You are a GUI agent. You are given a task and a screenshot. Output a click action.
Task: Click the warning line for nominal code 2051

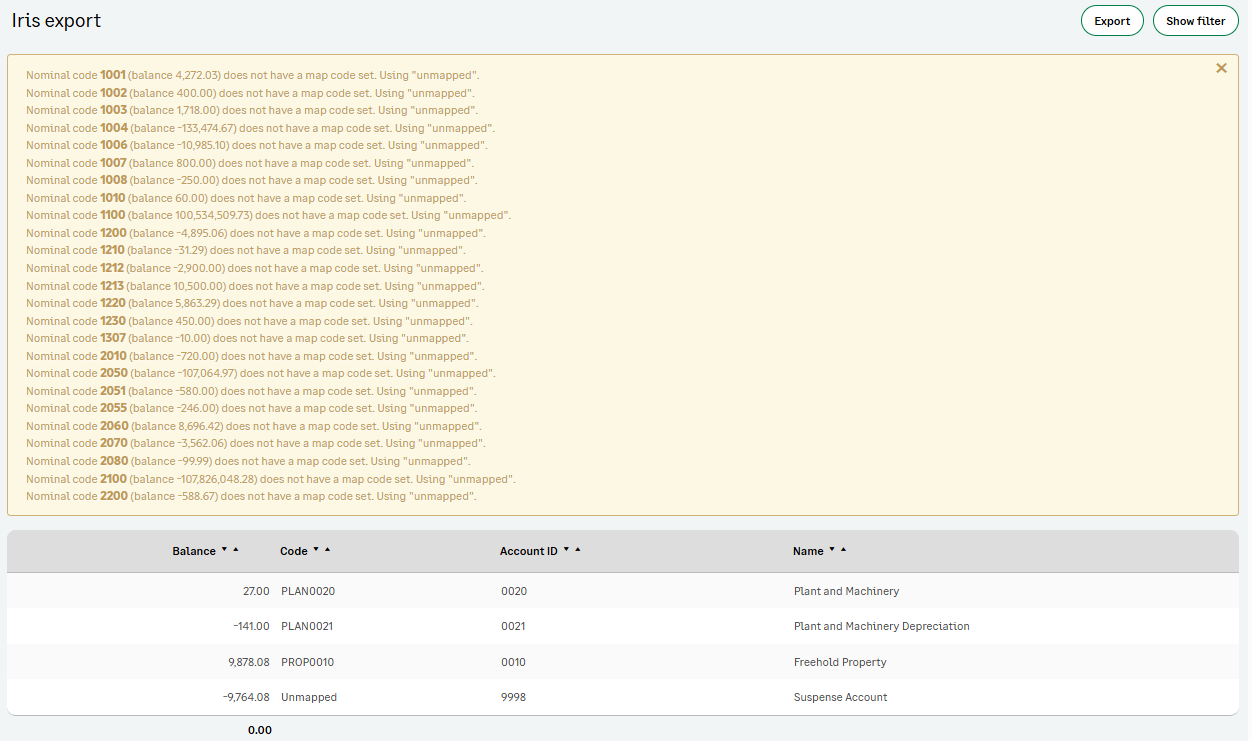[252, 391]
